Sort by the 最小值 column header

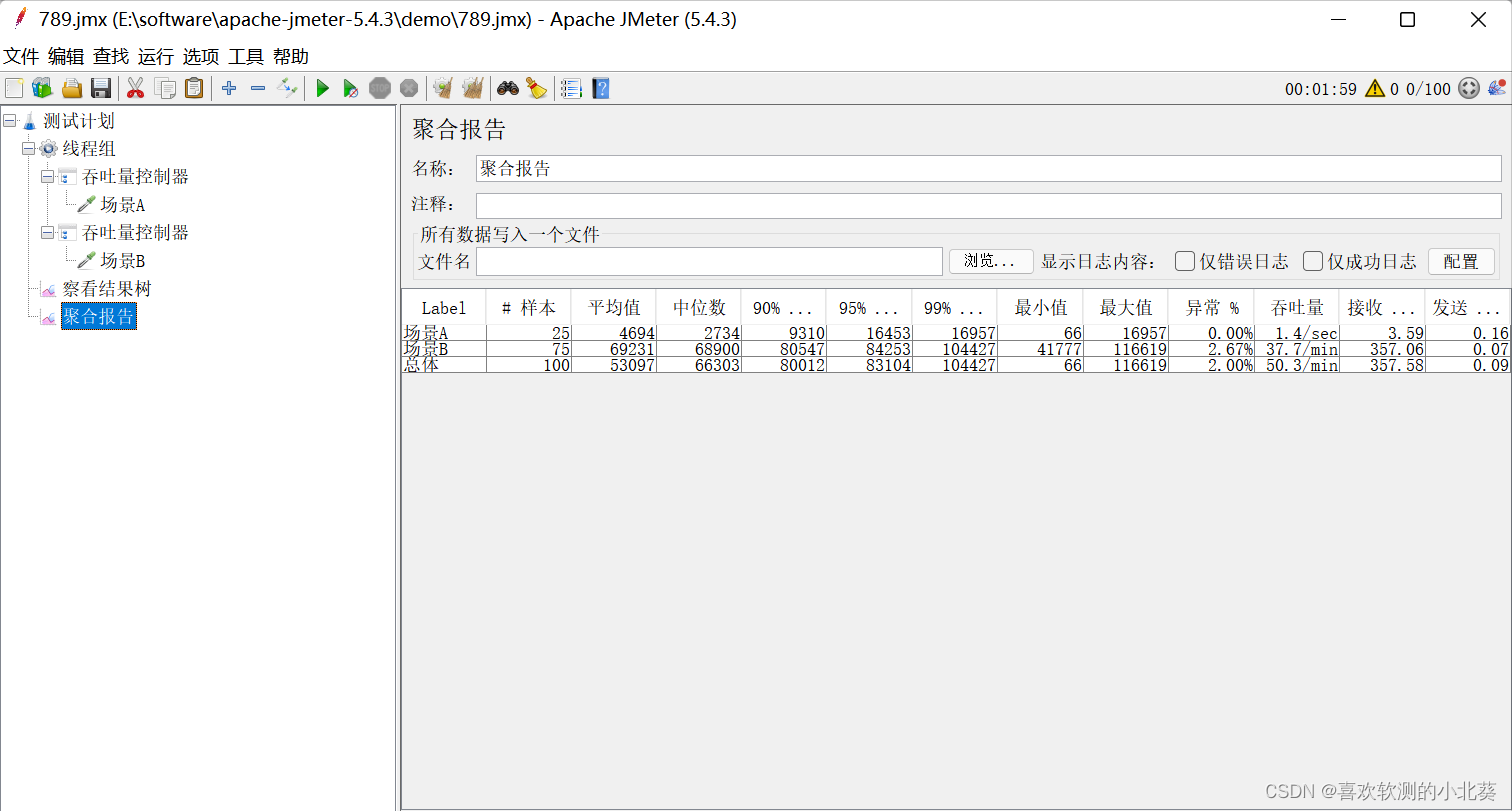point(1040,308)
